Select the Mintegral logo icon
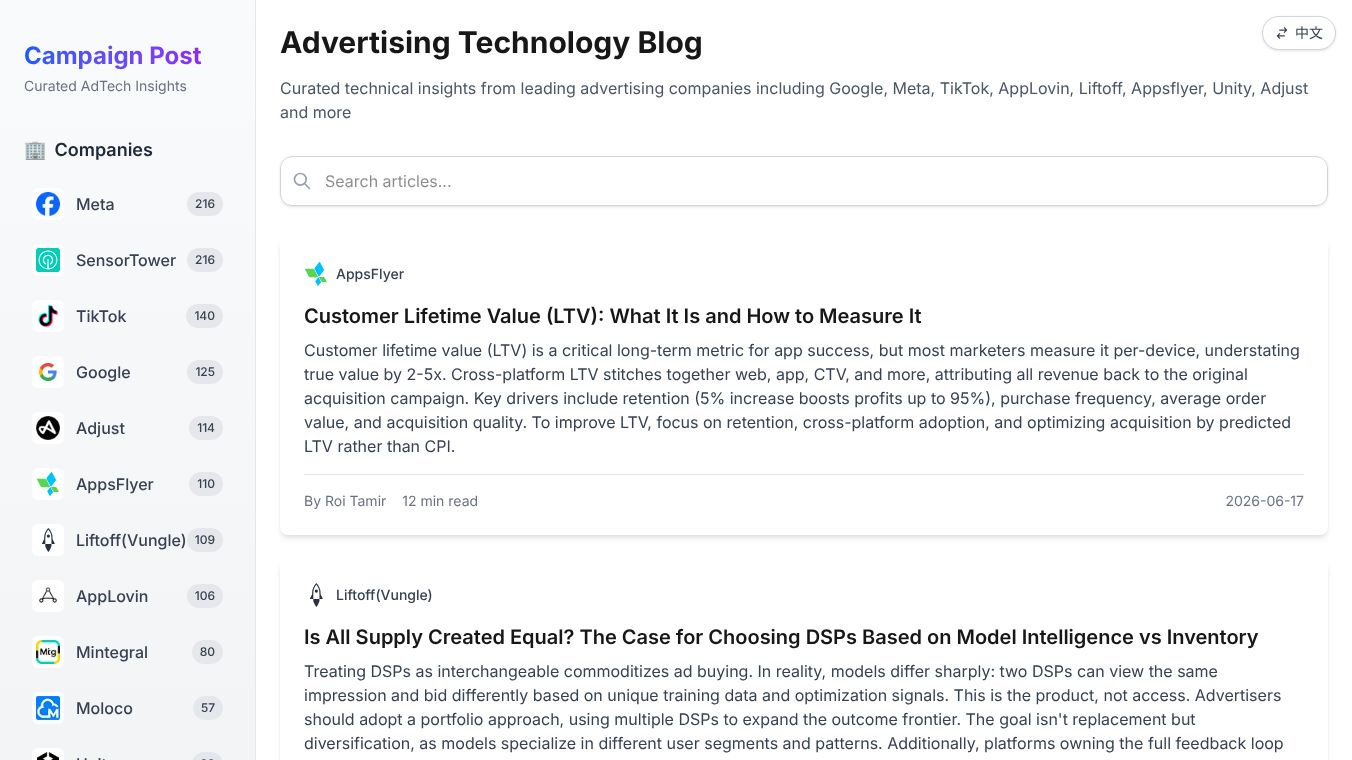 click(x=48, y=652)
